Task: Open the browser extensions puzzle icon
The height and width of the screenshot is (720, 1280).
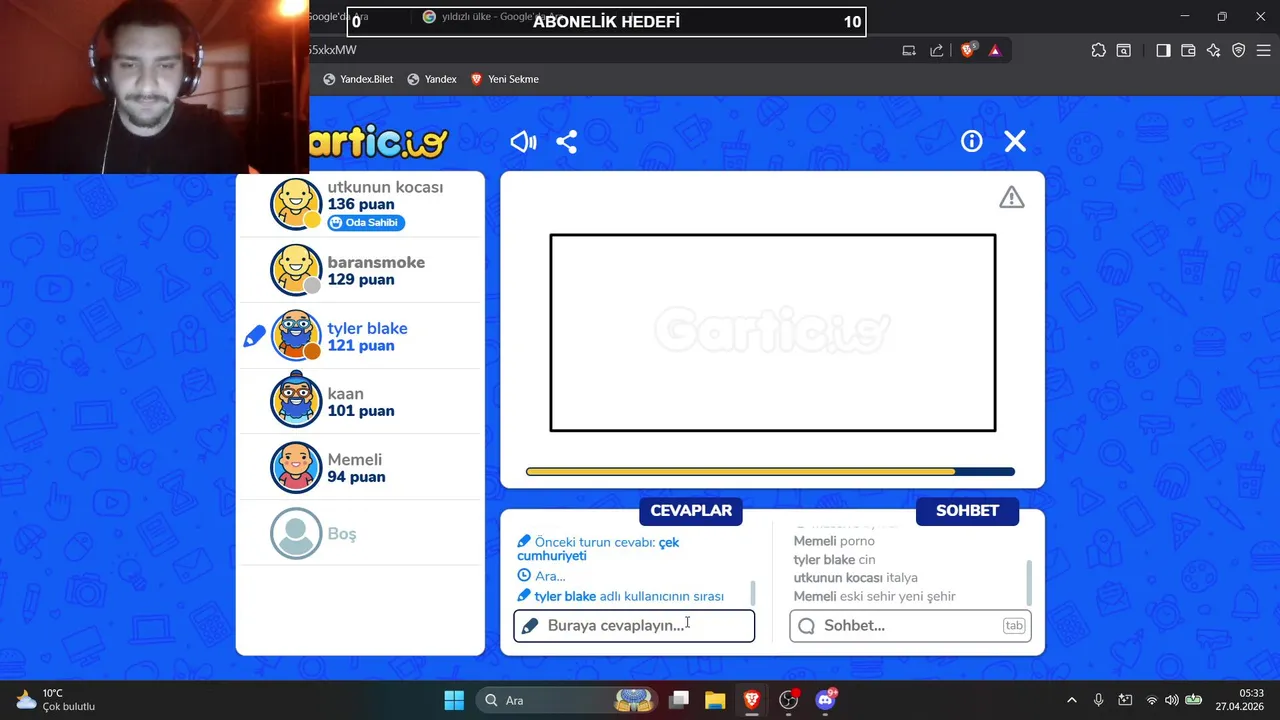Action: [x=1098, y=50]
